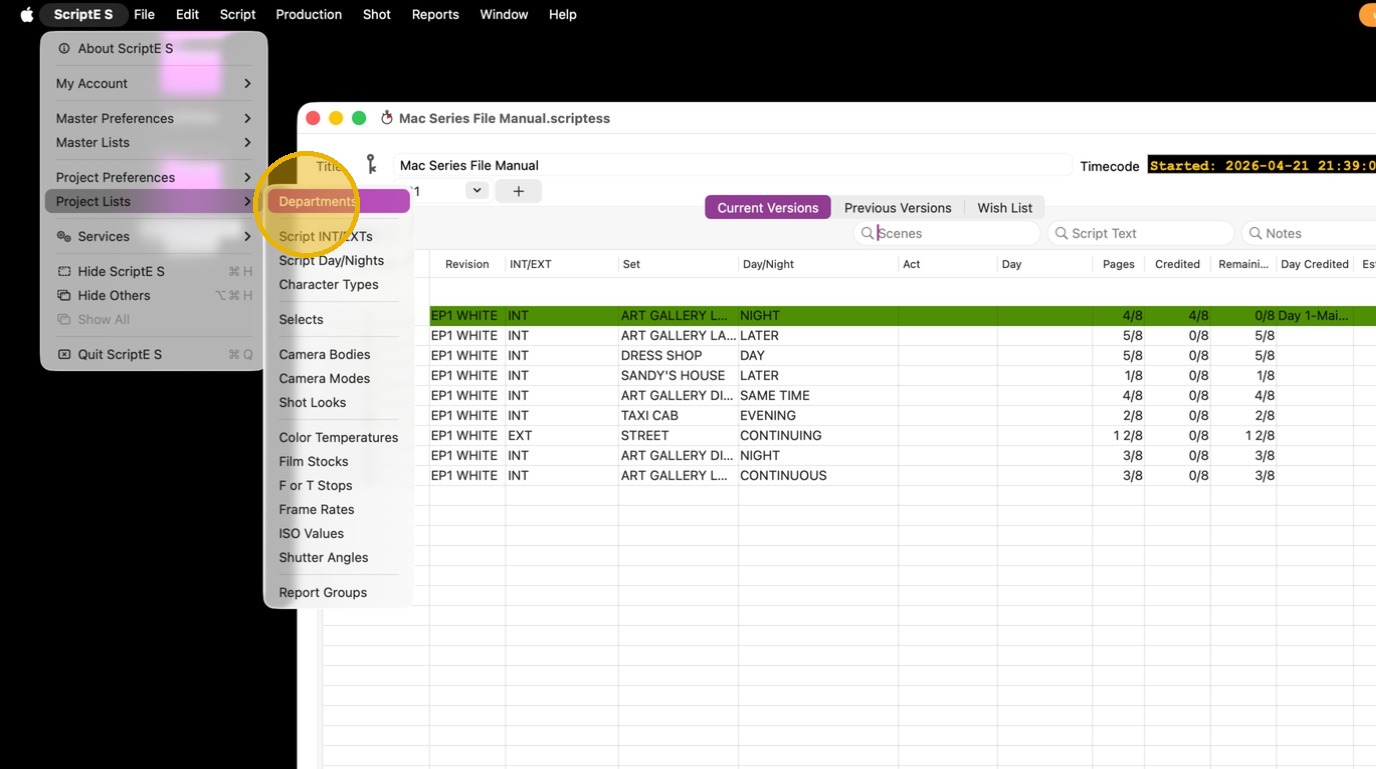1376x769 pixels.
Task: Open the Script menu
Action: 238,14
